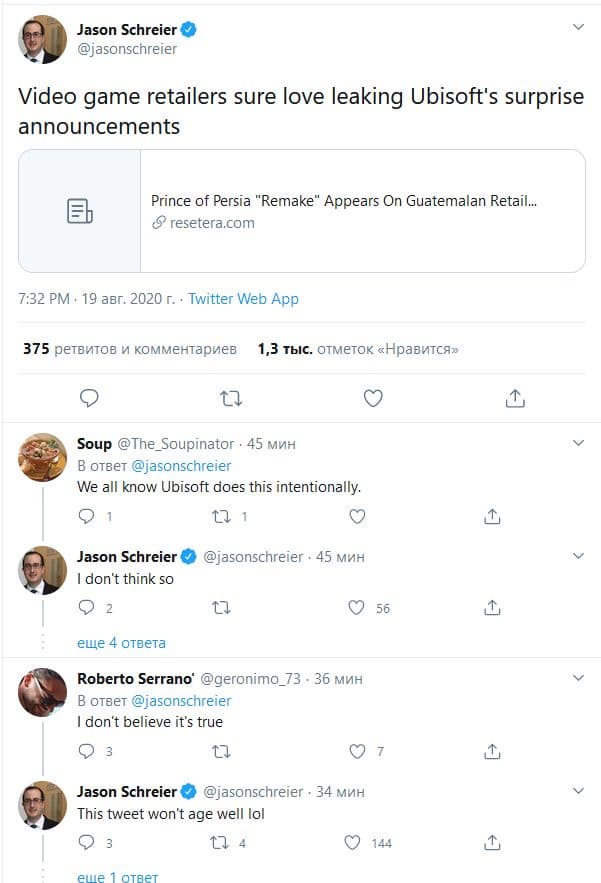Like "This tweet won't age well lol" reply
Image resolution: width=601 pixels, height=883 pixels.
353,843
